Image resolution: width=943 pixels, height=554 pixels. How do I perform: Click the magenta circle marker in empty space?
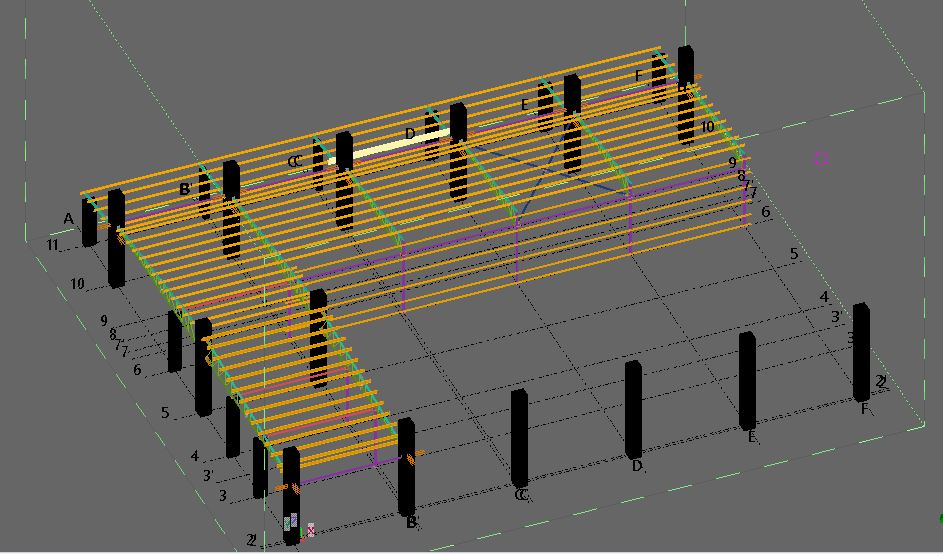click(821, 158)
